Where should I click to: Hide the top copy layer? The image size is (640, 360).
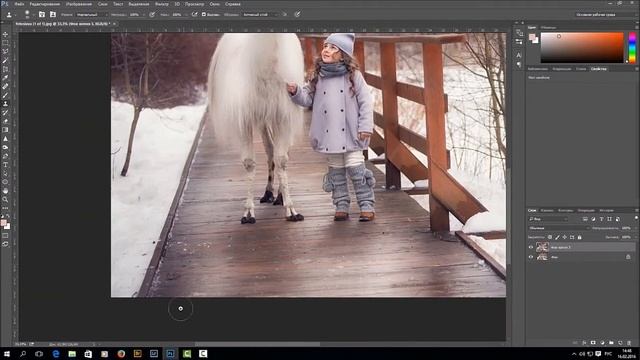pyautogui.click(x=531, y=247)
